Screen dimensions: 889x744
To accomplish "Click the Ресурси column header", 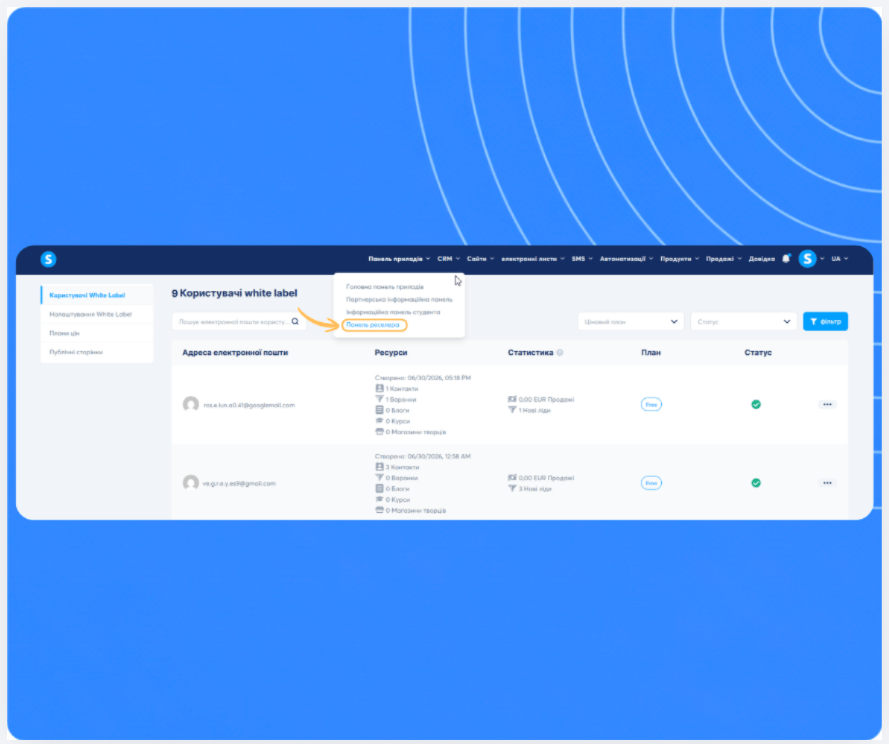I will 391,353.
